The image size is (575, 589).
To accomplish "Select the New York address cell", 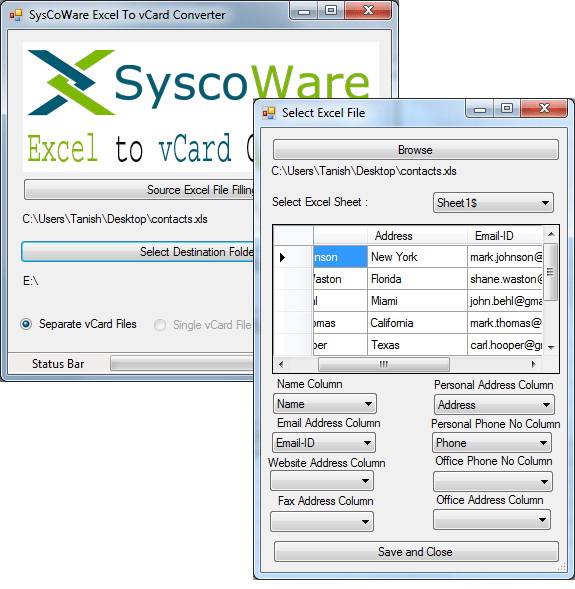I will [x=417, y=257].
